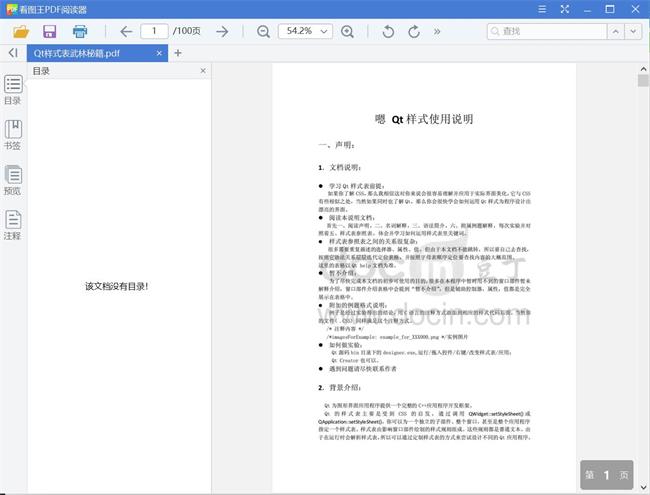Go to the previous page arrow
The height and width of the screenshot is (495, 650).
[x=126, y=32]
